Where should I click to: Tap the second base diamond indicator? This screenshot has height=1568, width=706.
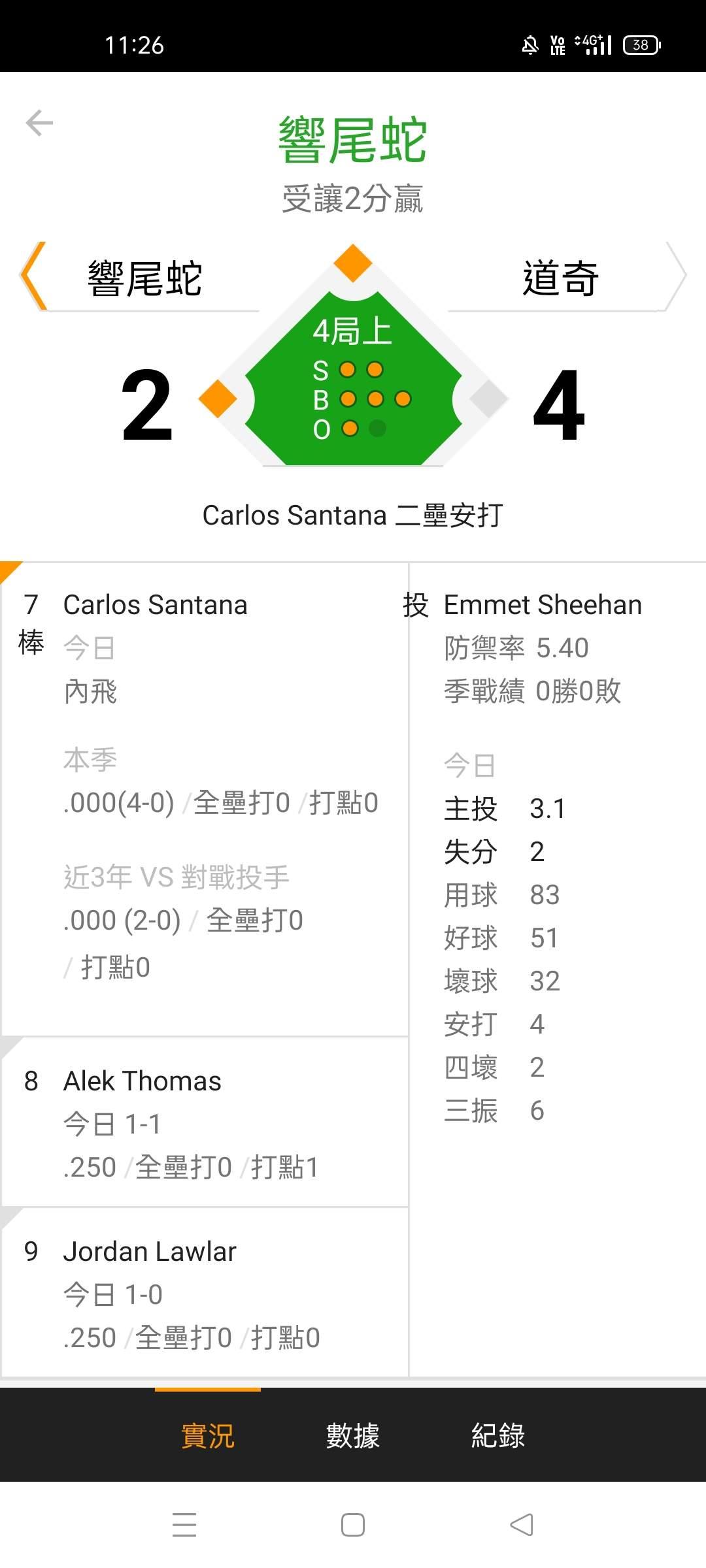coord(353,263)
